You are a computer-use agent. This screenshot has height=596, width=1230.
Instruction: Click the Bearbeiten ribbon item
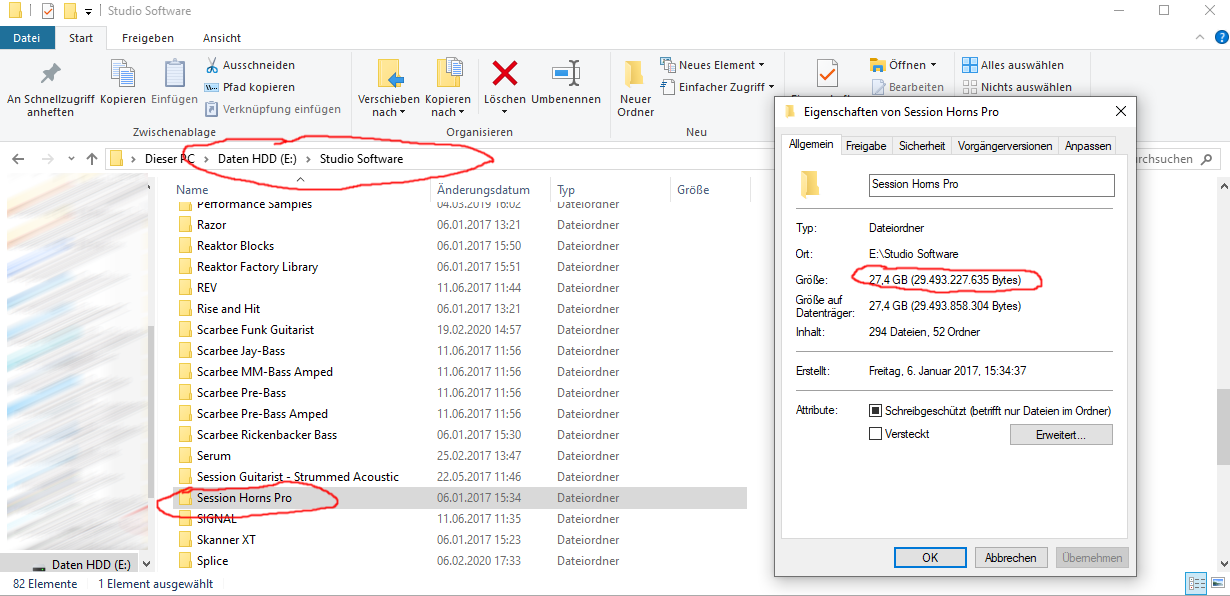pos(906,87)
